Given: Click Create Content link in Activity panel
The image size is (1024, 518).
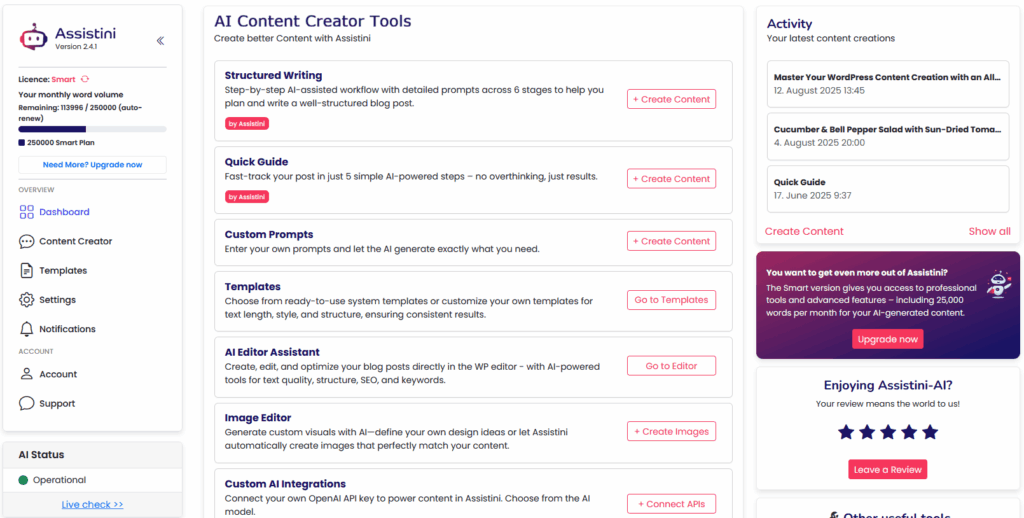Looking at the screenshot, I should (804, 231).
